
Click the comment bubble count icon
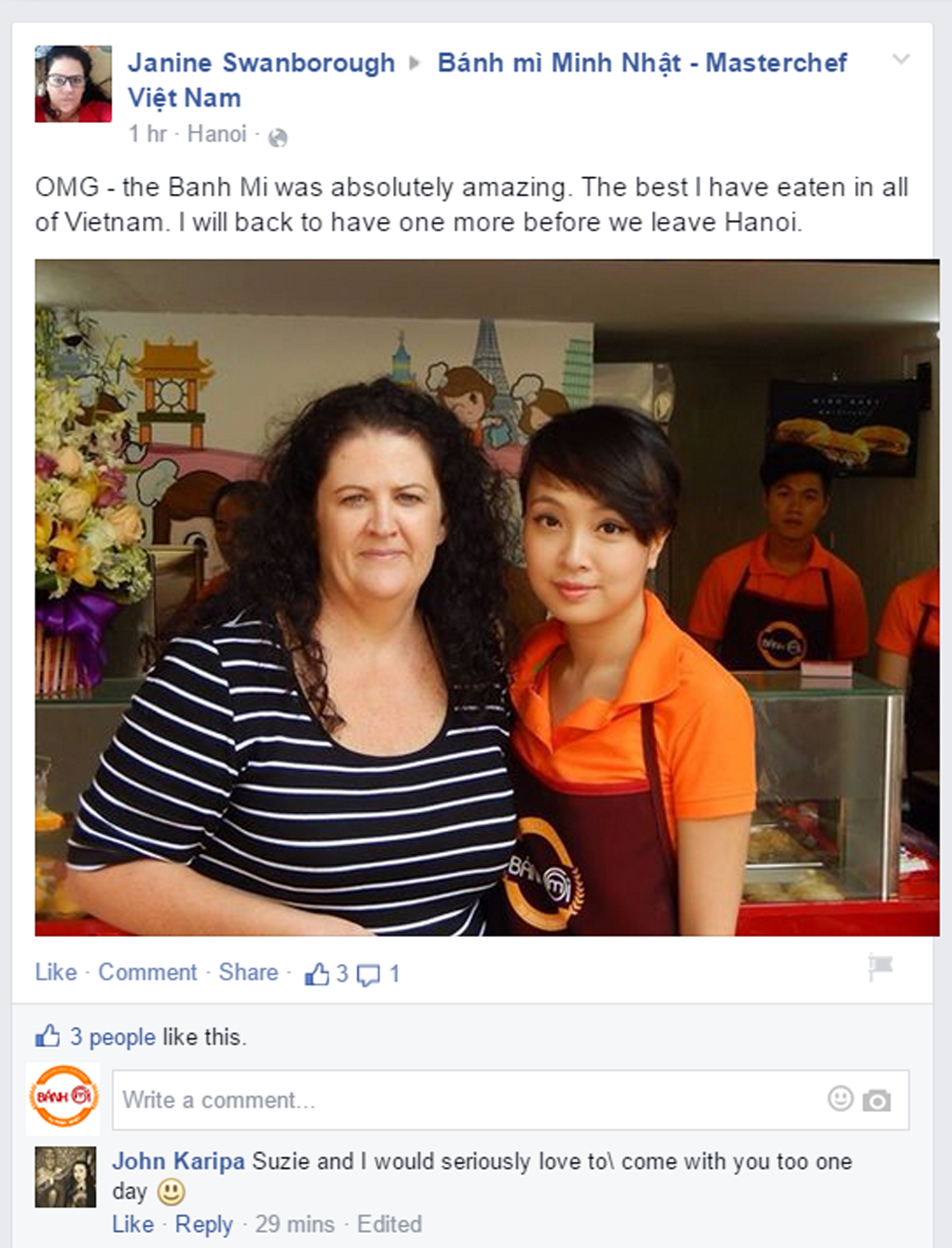coord(367,975)
